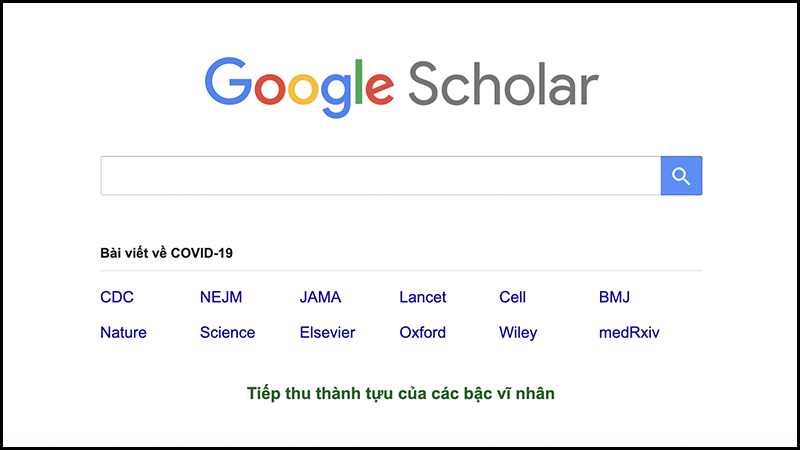800x450 pixels.
Task: Open the NEJM articles link
Action: click(221, 297)
